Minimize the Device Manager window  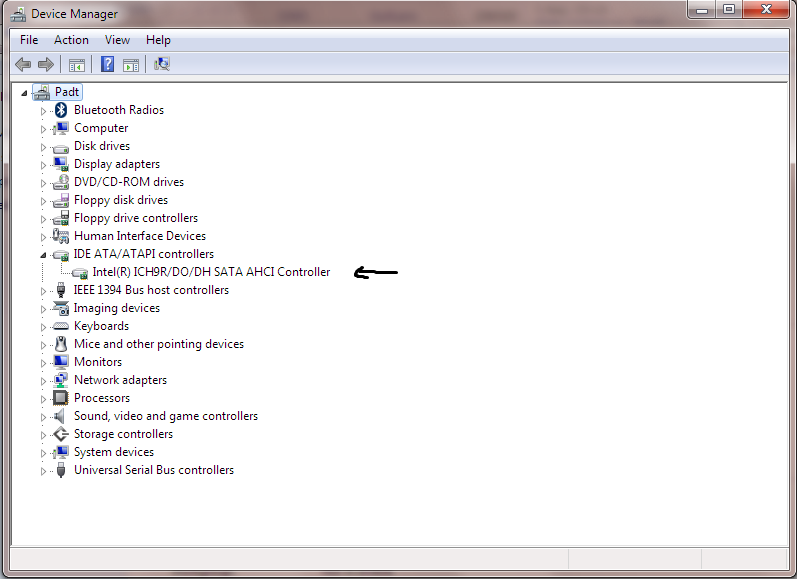(702, 10)
